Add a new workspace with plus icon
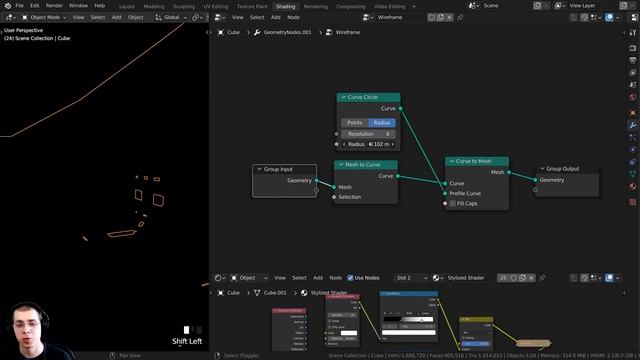The width and height of the screenshot is (640, 360). click(x=414, y=7)
